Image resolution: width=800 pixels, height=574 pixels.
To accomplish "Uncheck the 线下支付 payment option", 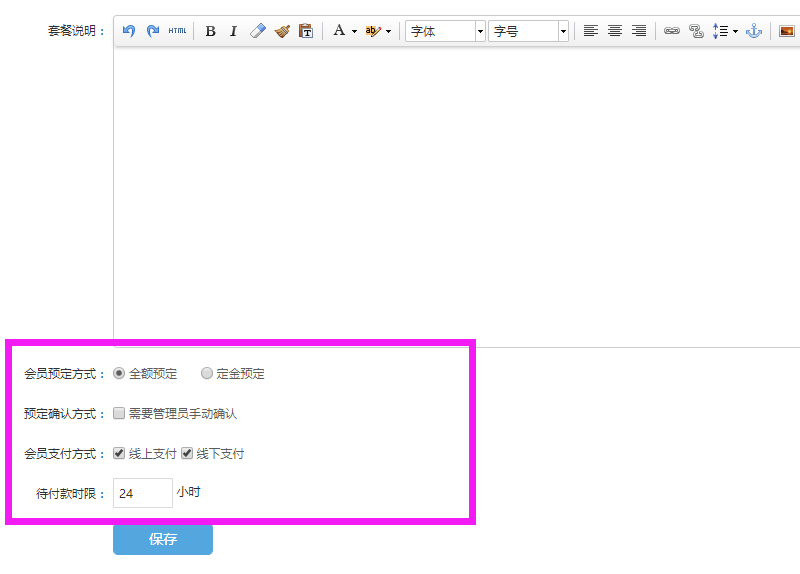I will (x=186, y=453).
